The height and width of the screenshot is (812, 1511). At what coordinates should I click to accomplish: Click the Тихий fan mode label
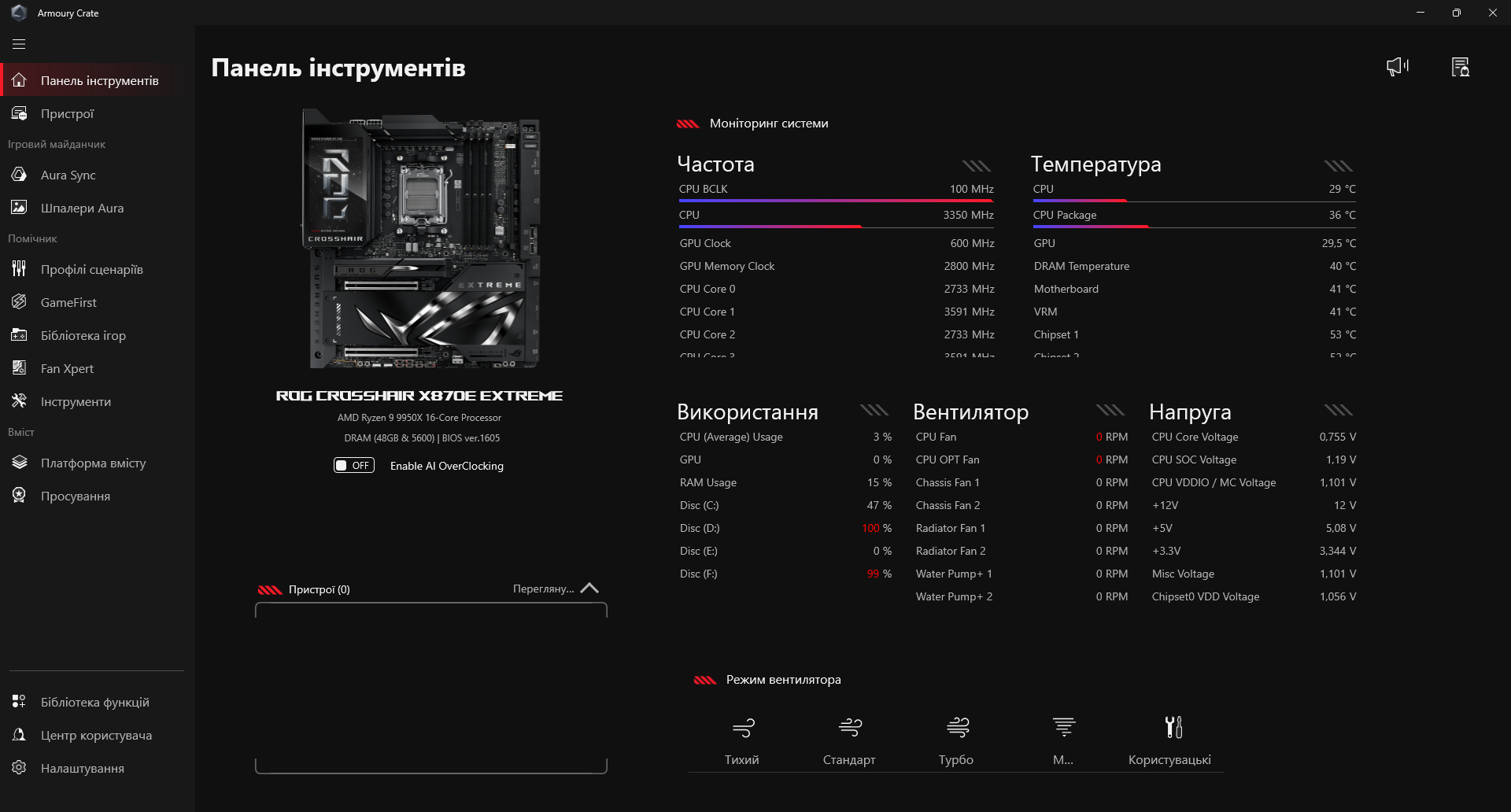[x=742, y=760]
